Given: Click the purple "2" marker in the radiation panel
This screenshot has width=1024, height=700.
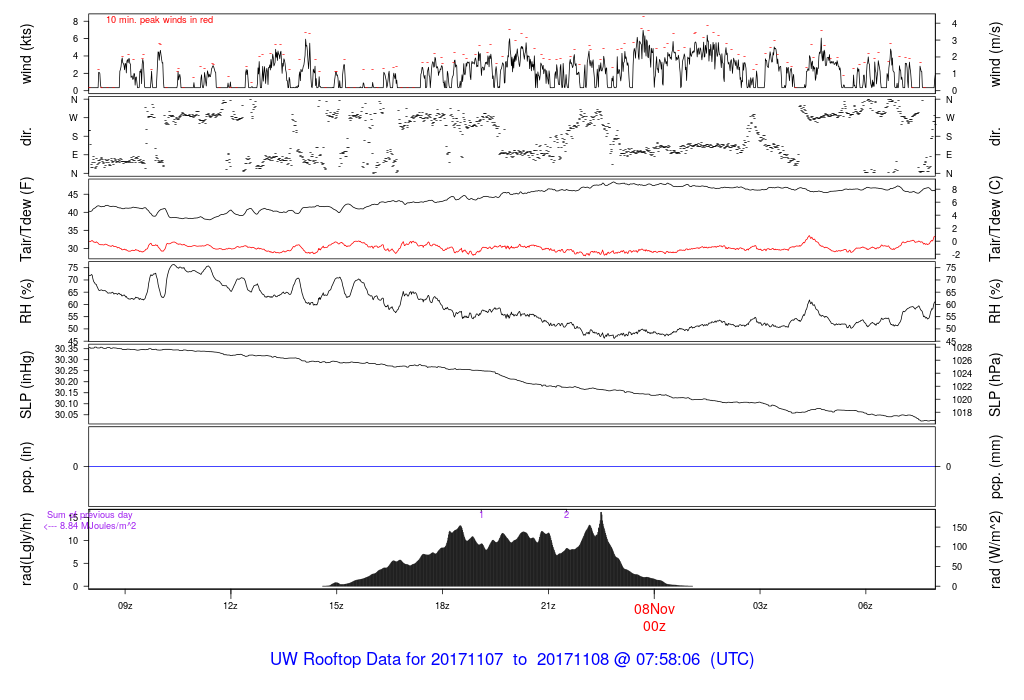Looking at the screenshot, I should click(x=566, y=515).
